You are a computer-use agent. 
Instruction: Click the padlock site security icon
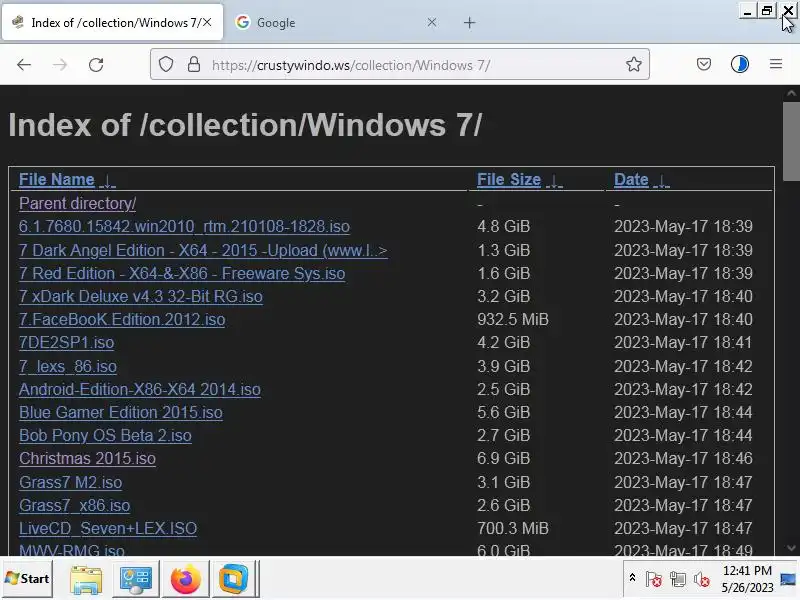tap(194, 64)
